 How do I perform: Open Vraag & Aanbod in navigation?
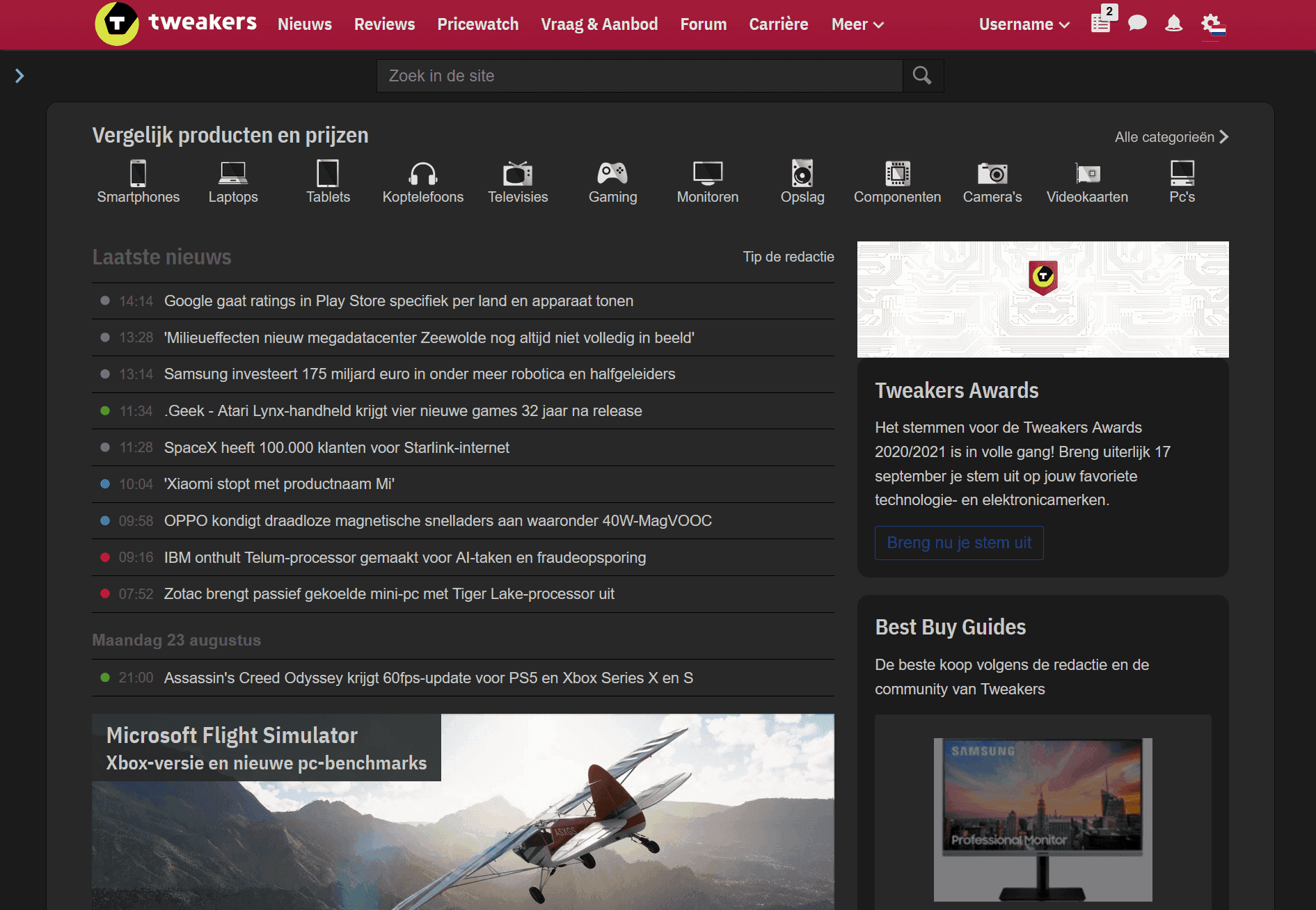coord(599,24)
